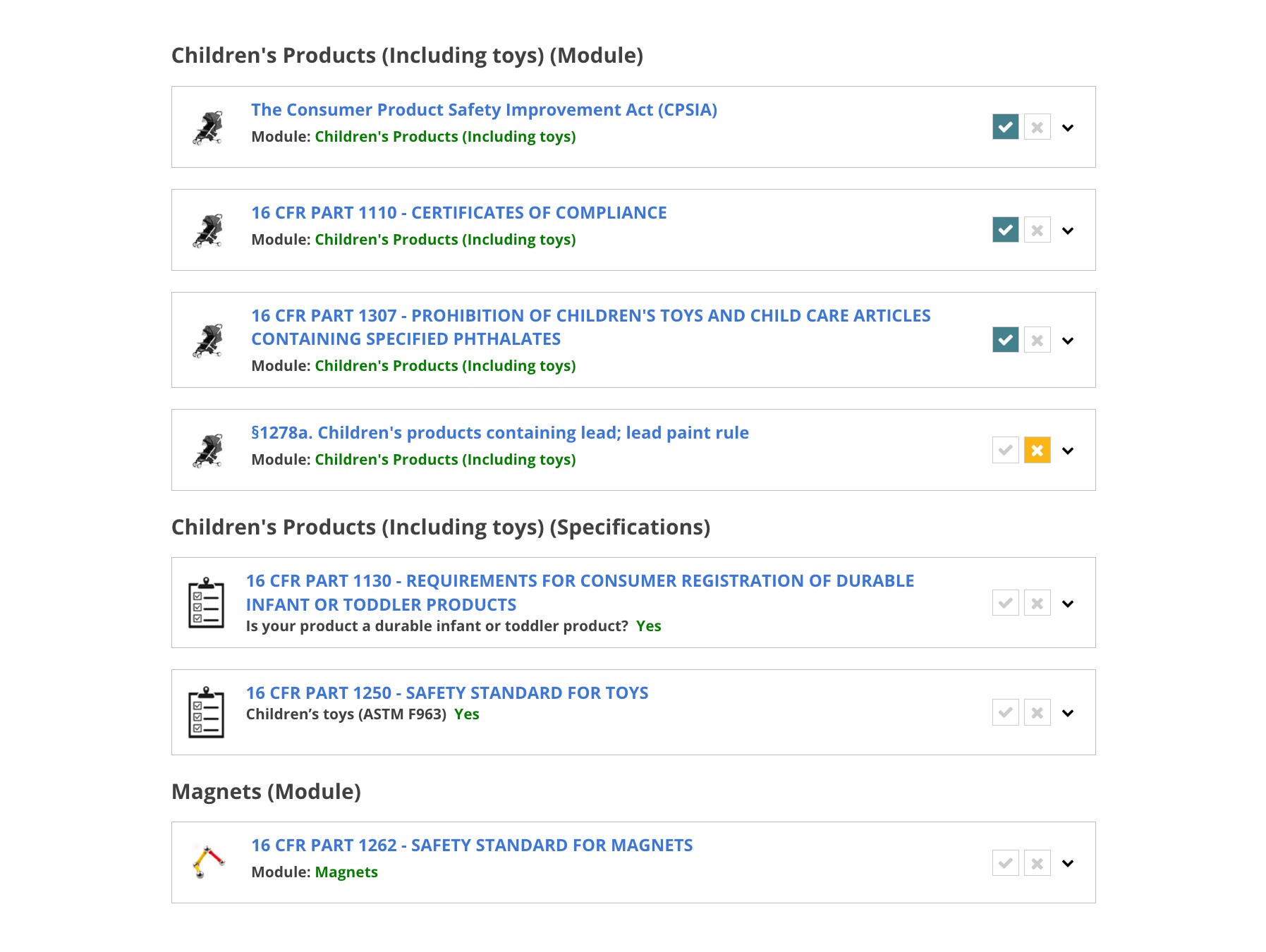Click module label under CPSIA title

[445, 137]
